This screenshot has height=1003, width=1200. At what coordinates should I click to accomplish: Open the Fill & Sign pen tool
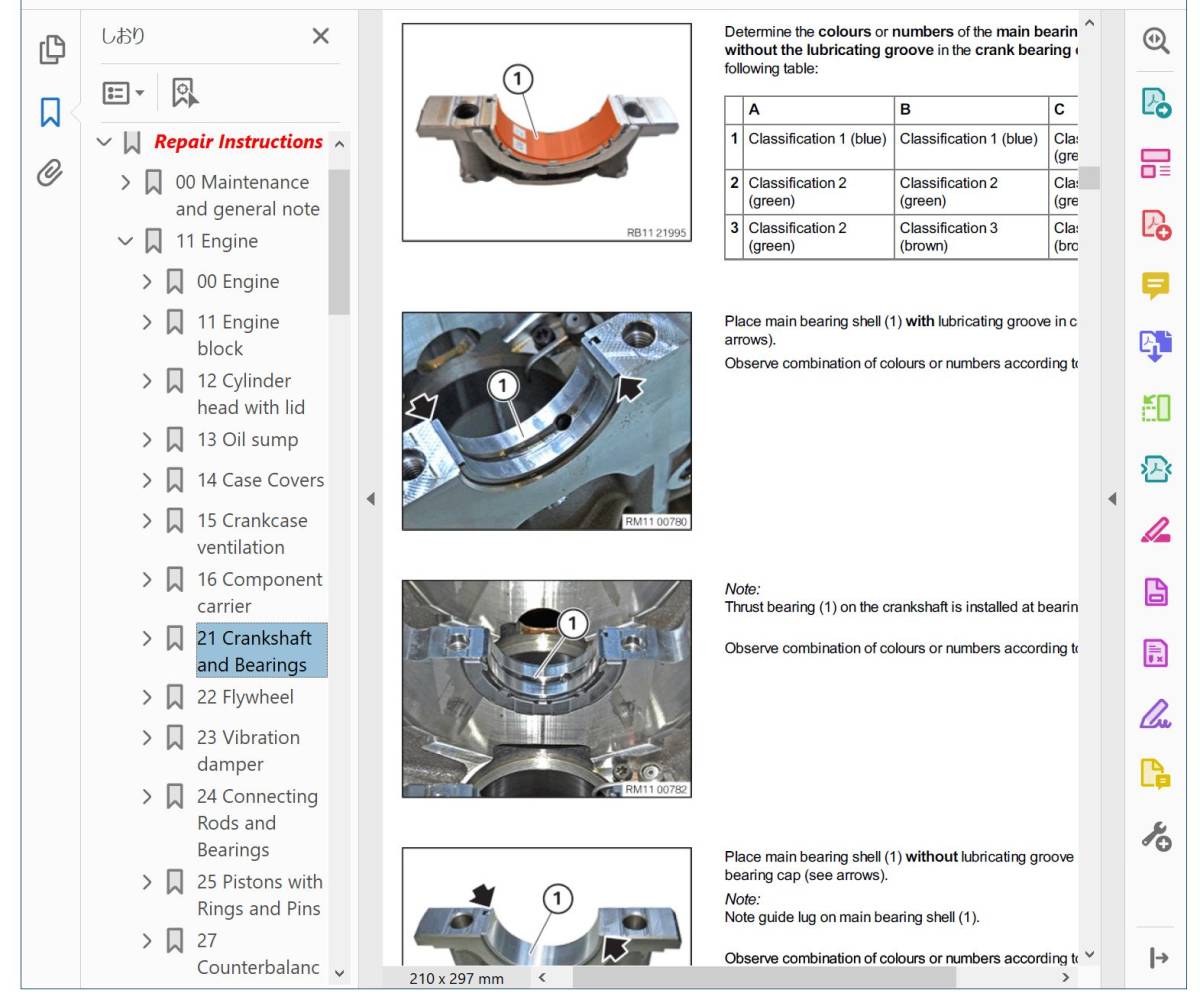point(1156,713)
